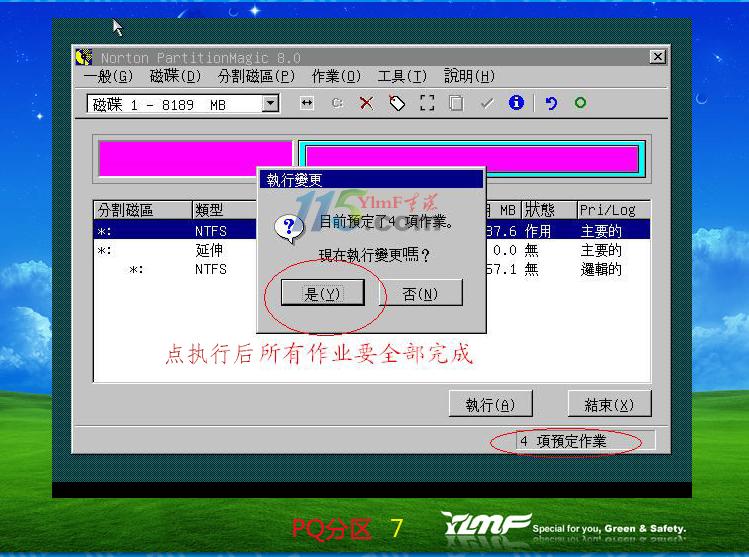Click the 執行變更 dialog title bar
Screen dimensions: 749x557
coord(371,180)
